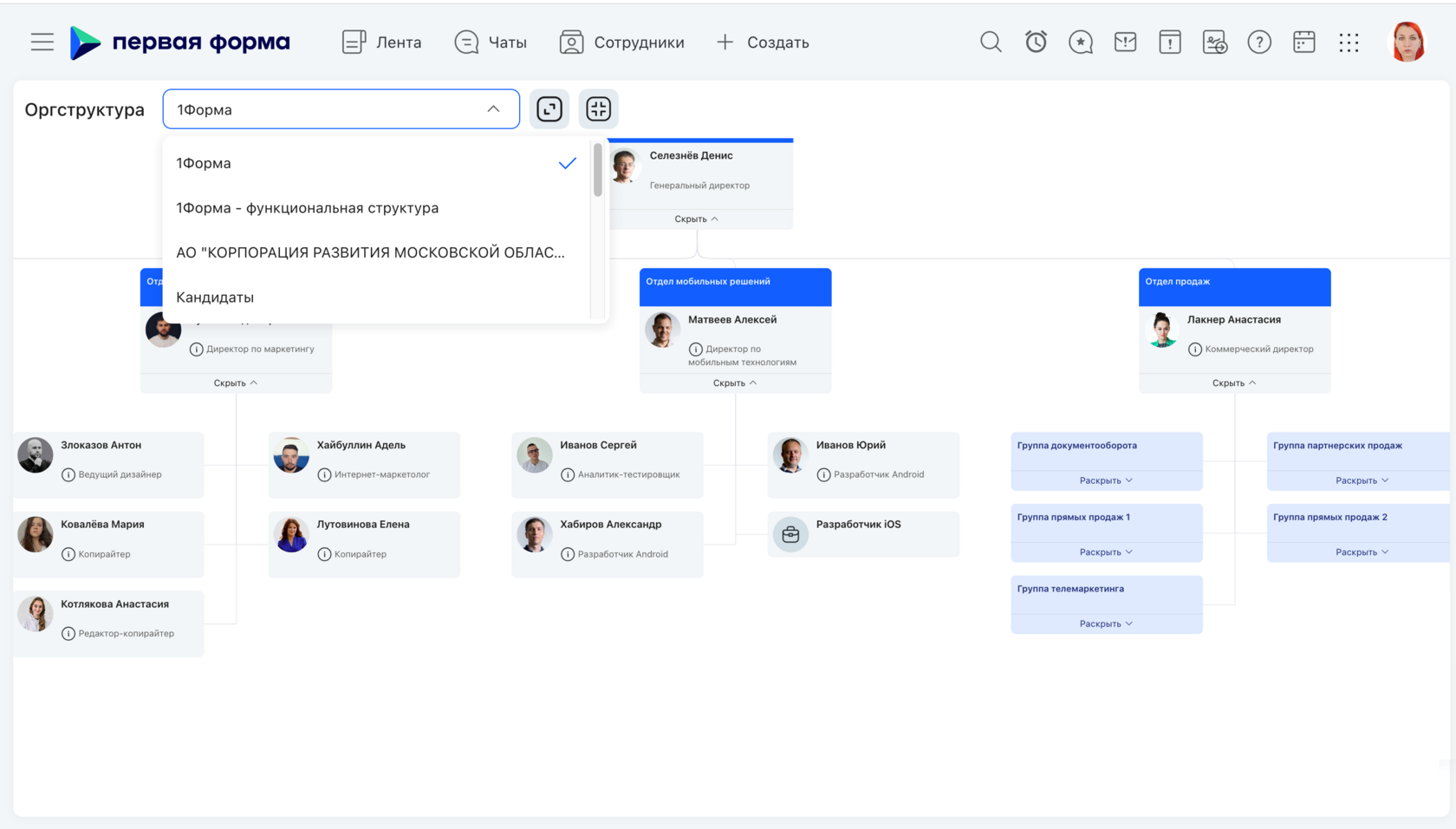Expand Группа телемаркетинга with Раскрыть

click(x=1106, y=624)
